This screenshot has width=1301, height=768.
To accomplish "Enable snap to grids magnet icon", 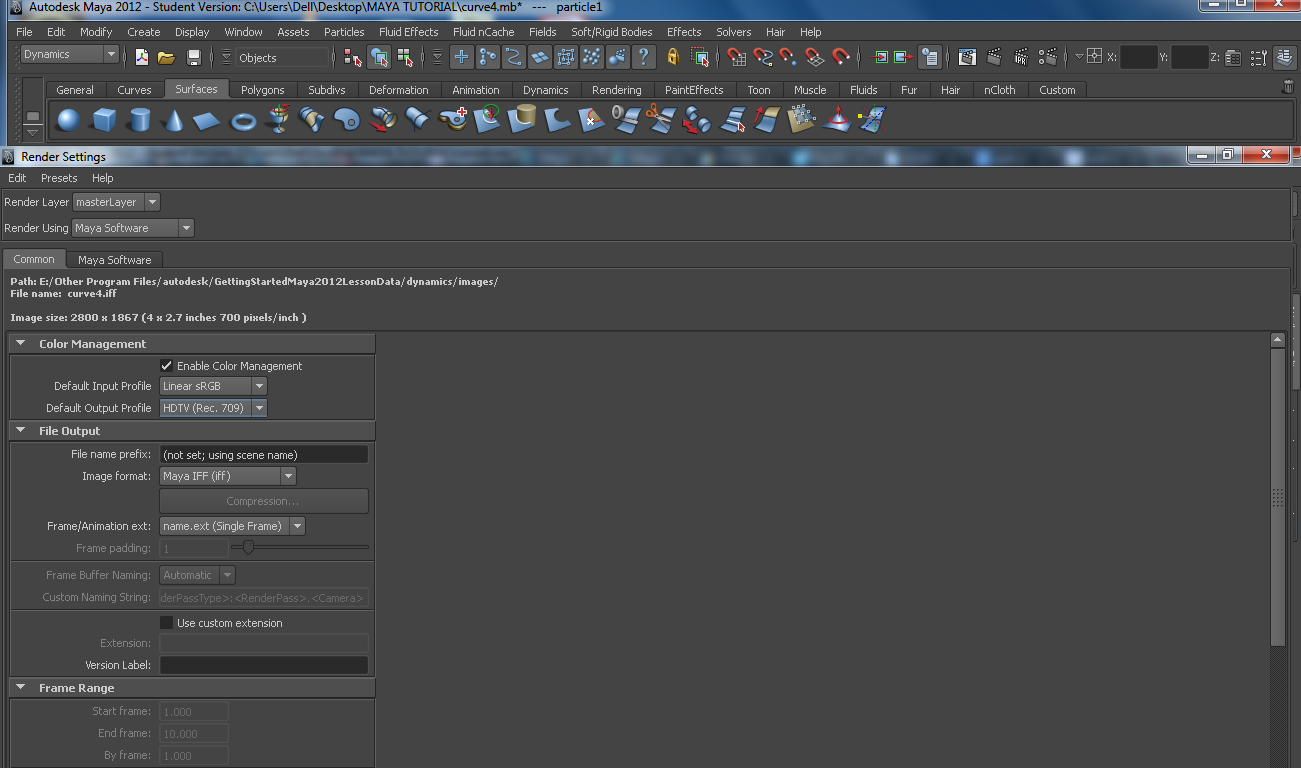I will (x=737, y=57).
